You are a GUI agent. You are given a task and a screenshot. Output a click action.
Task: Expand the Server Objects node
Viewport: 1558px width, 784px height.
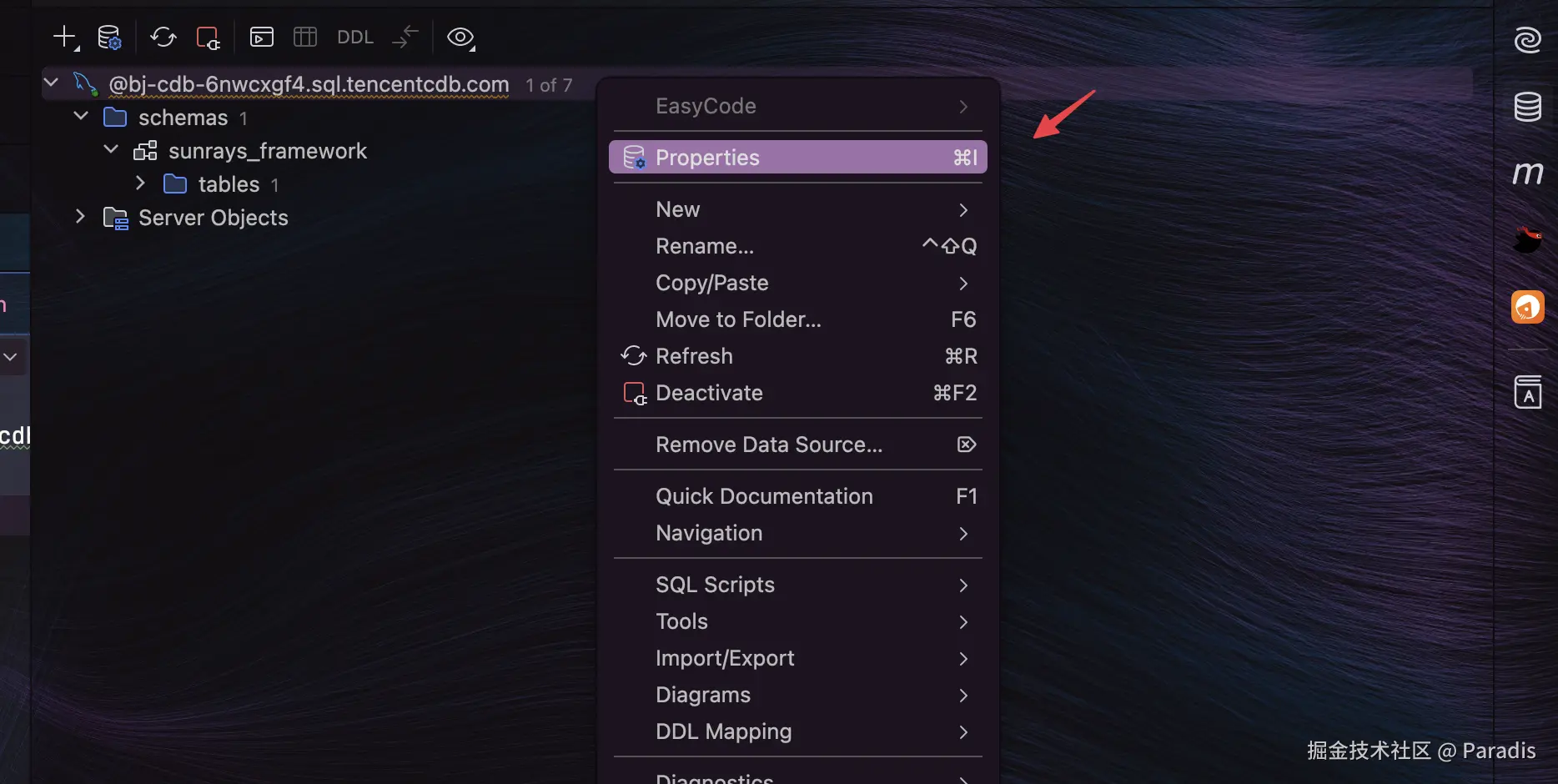tap(80, 217)
